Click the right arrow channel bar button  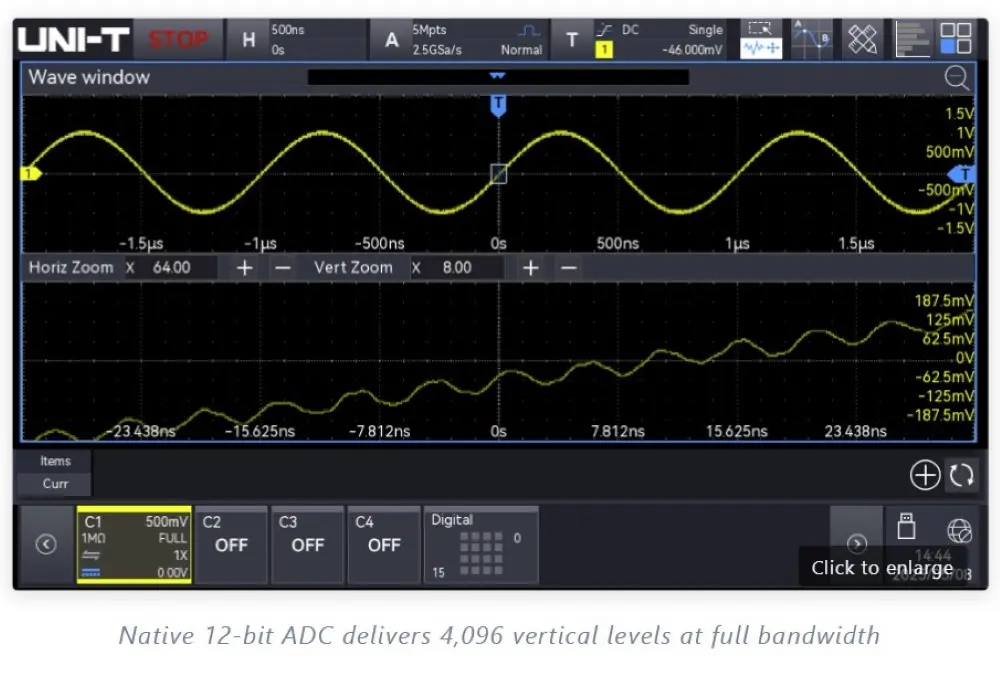point(857,543)
